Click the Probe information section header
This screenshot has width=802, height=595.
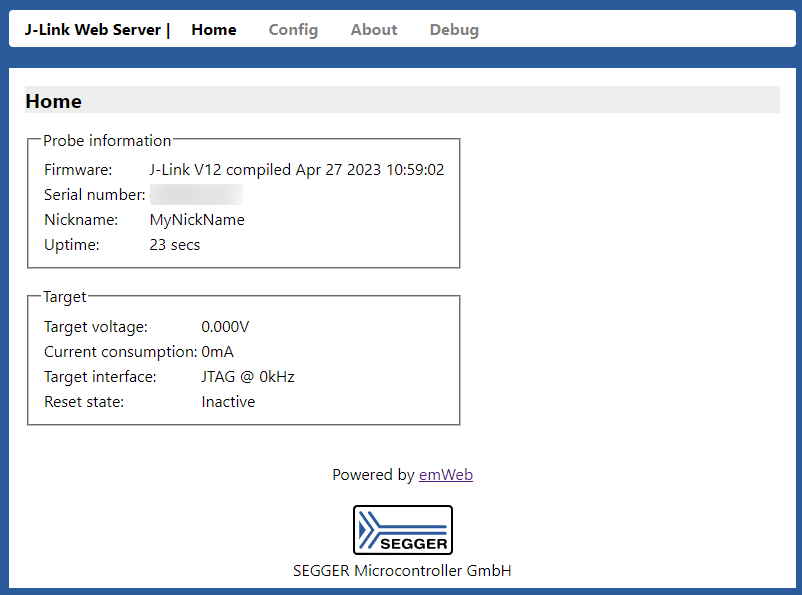pyautogui.click(x=107, y=140)
